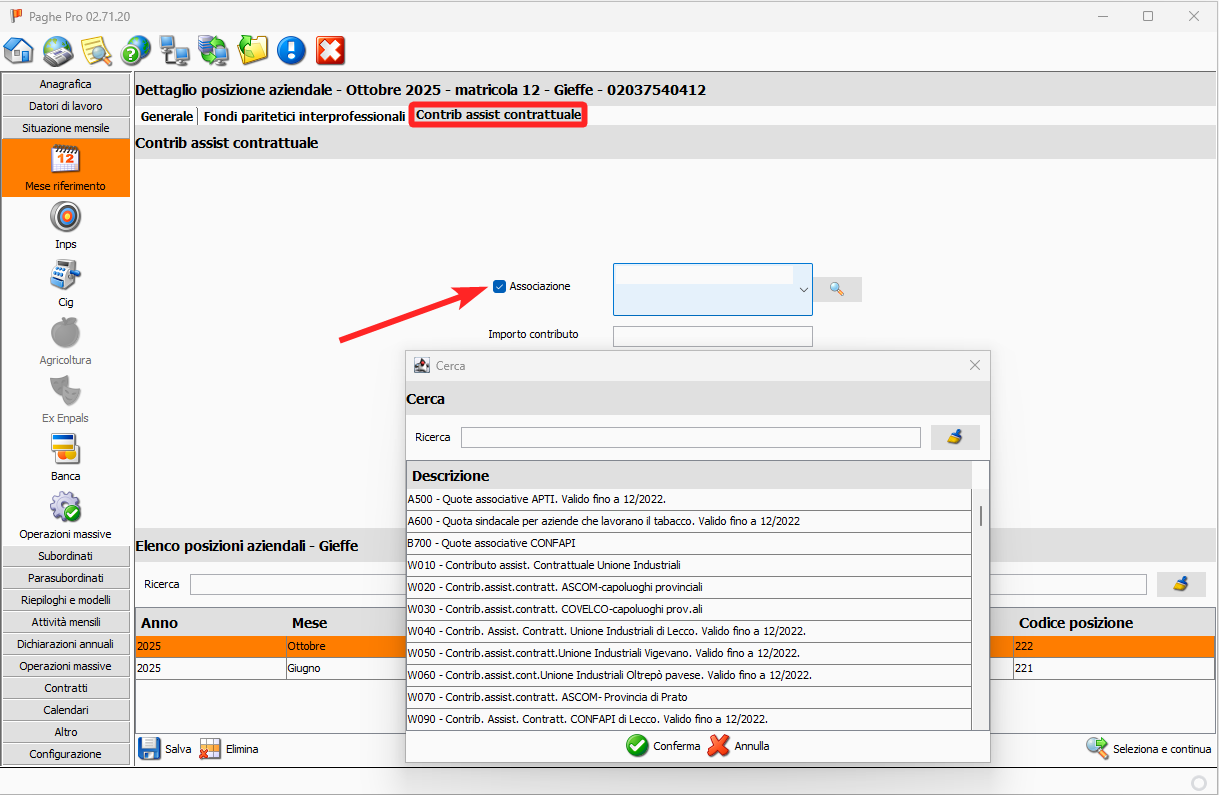Screen dimensions: 1219x795
Task: Click the blue exclamation info icon
Action: tap(291, 50)
